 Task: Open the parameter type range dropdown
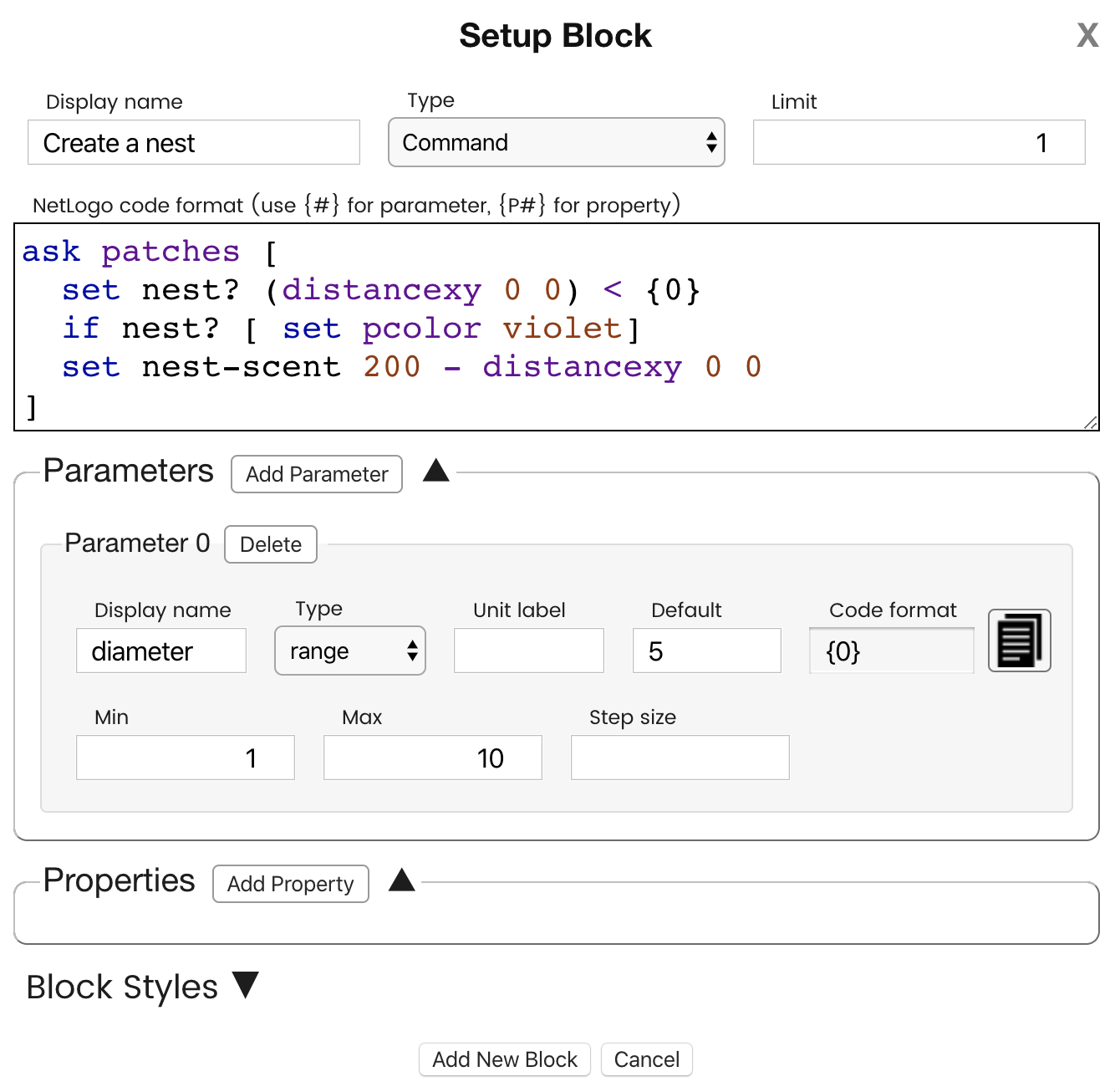click(x=350, y=651)
